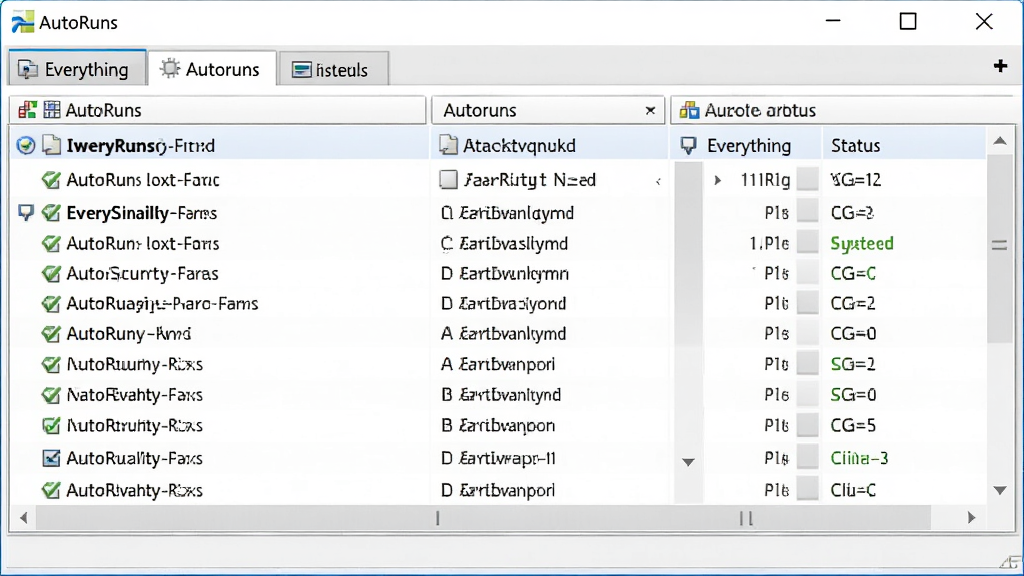Click the horizontal scrollbar track

[483, 518]
